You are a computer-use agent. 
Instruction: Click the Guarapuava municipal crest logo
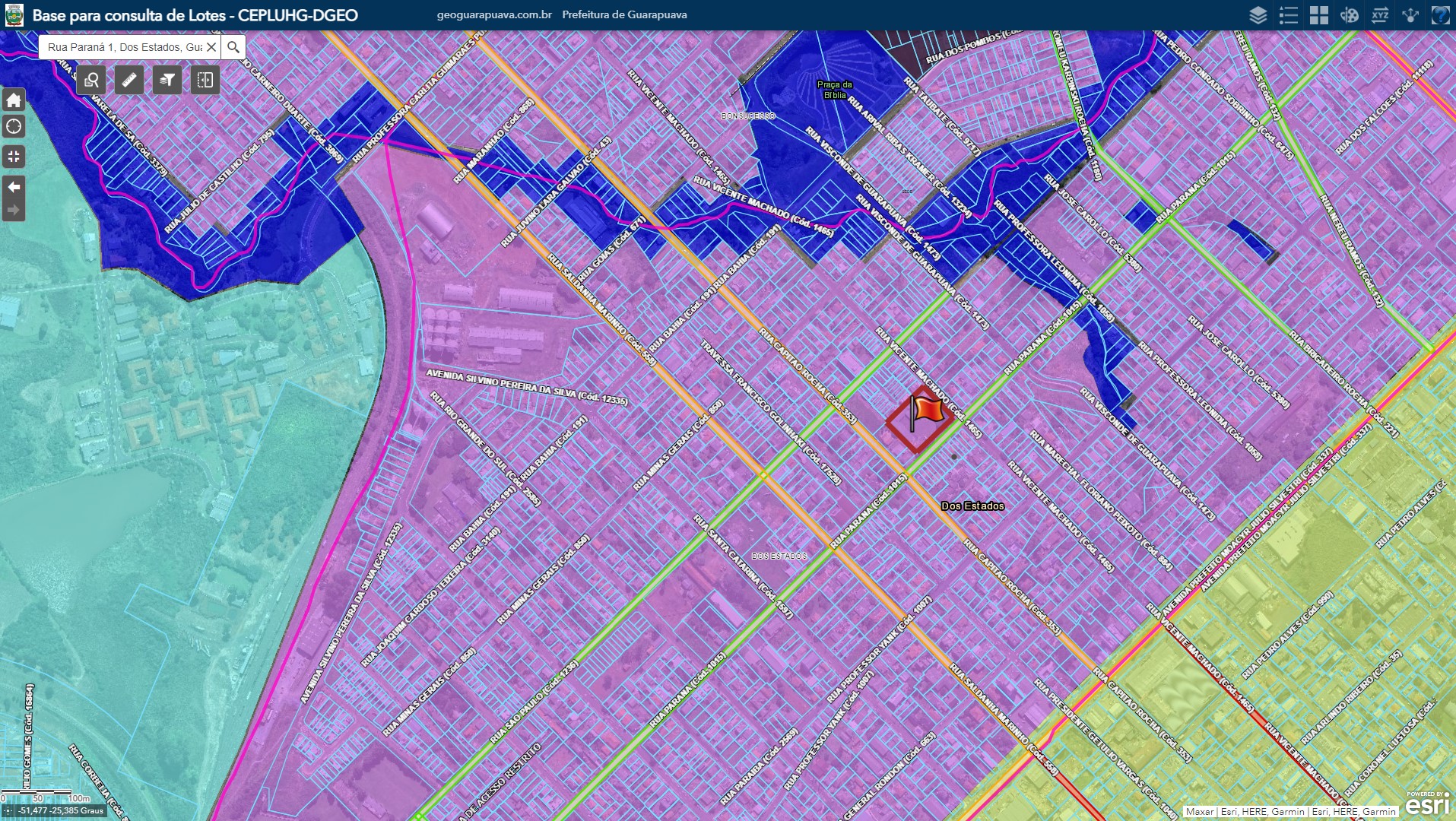[14, 15]
